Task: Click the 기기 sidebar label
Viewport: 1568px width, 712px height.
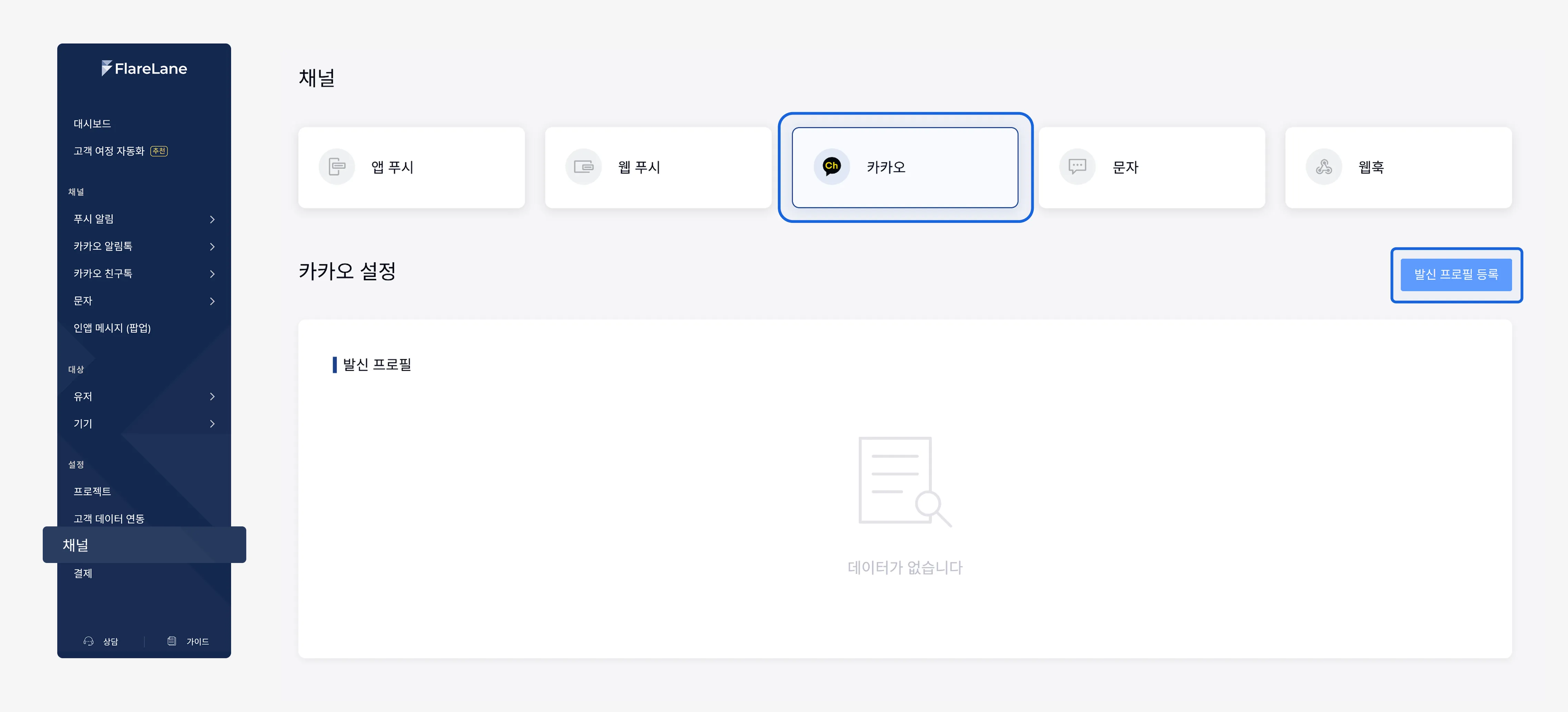Action: [x=83, y=424]
